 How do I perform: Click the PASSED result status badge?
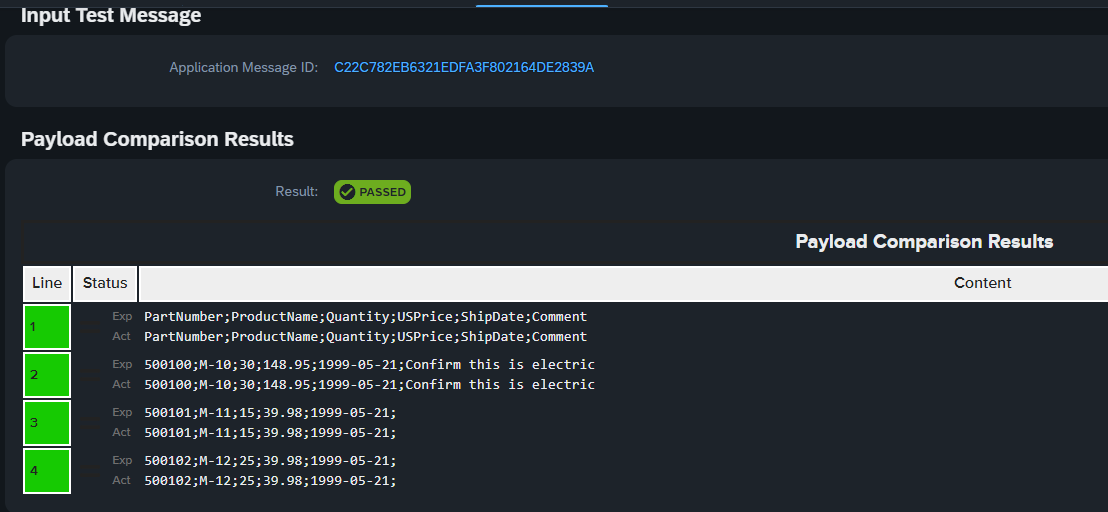coord(372,192)
